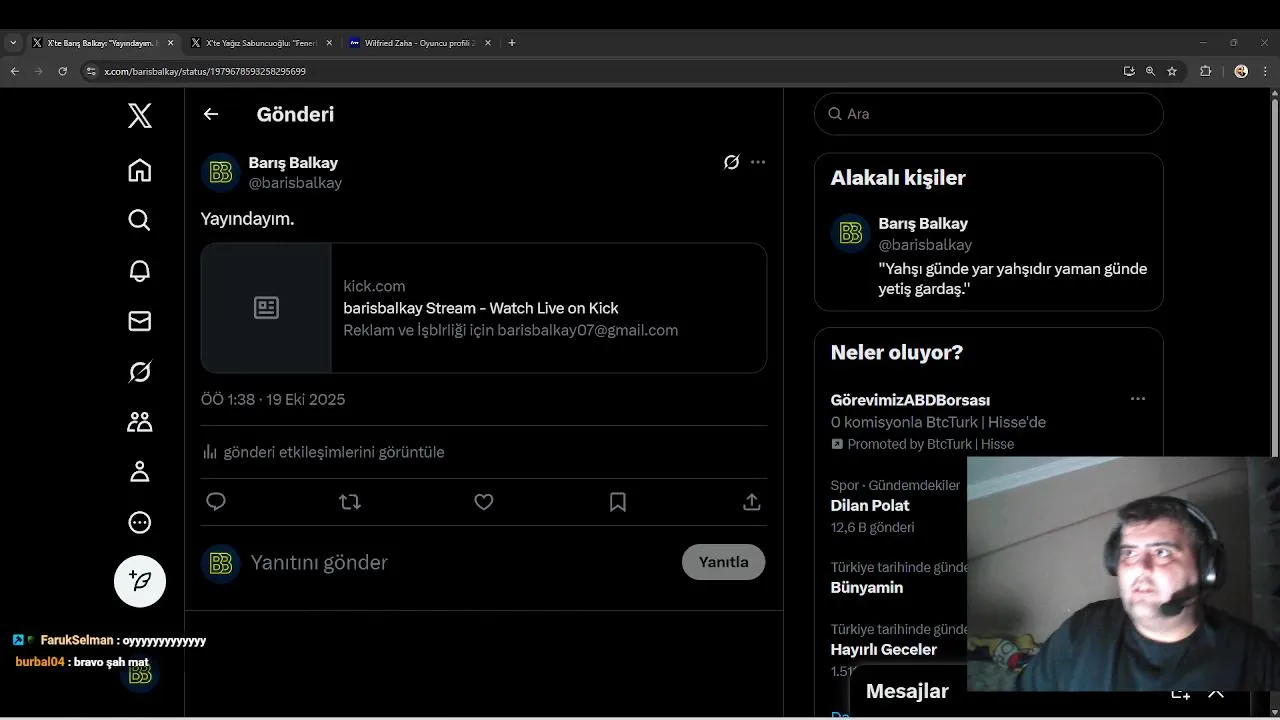Open the browser three-dot menu
Screen dimensions: 1280x720
1265,71
